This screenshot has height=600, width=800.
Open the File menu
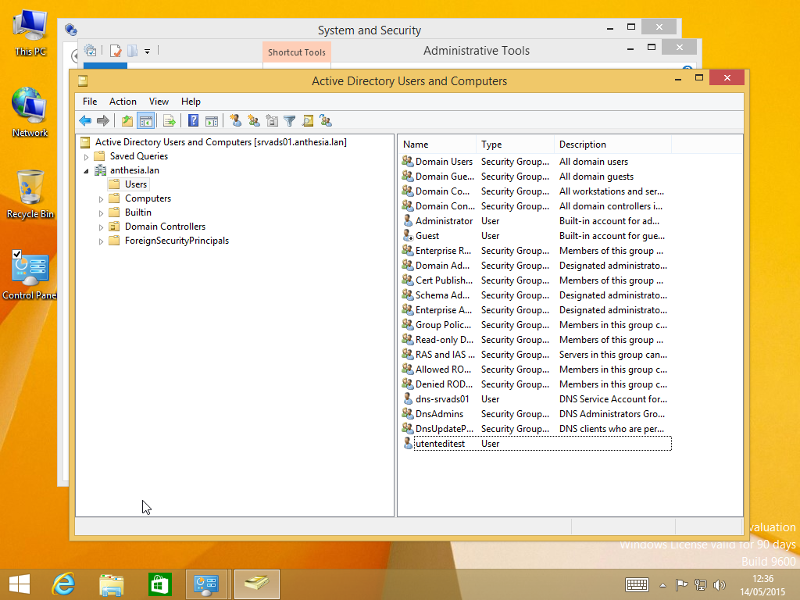[x=90, y=102]
